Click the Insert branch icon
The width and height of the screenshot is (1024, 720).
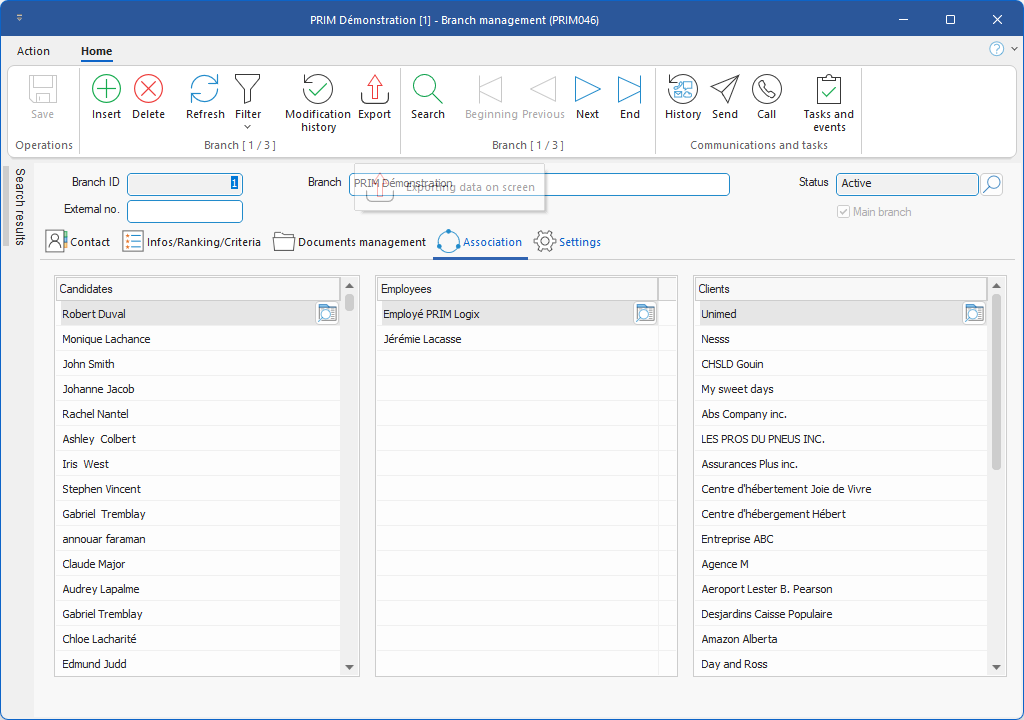pyautogui.click(x=106, y=90)
